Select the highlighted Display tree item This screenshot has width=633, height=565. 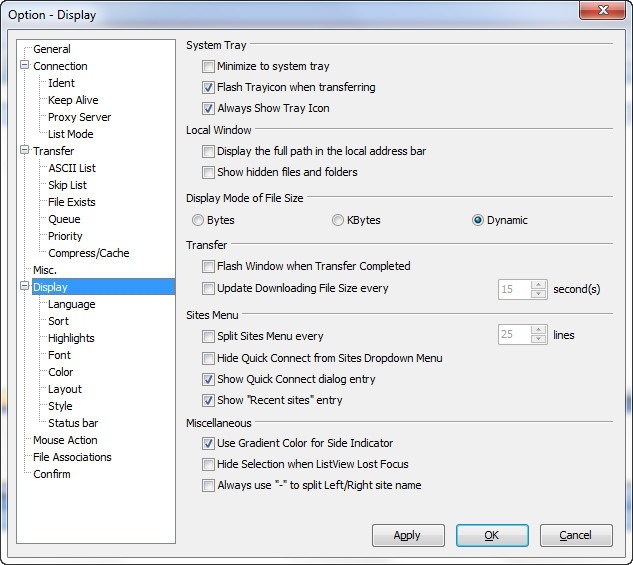point(103,287)
